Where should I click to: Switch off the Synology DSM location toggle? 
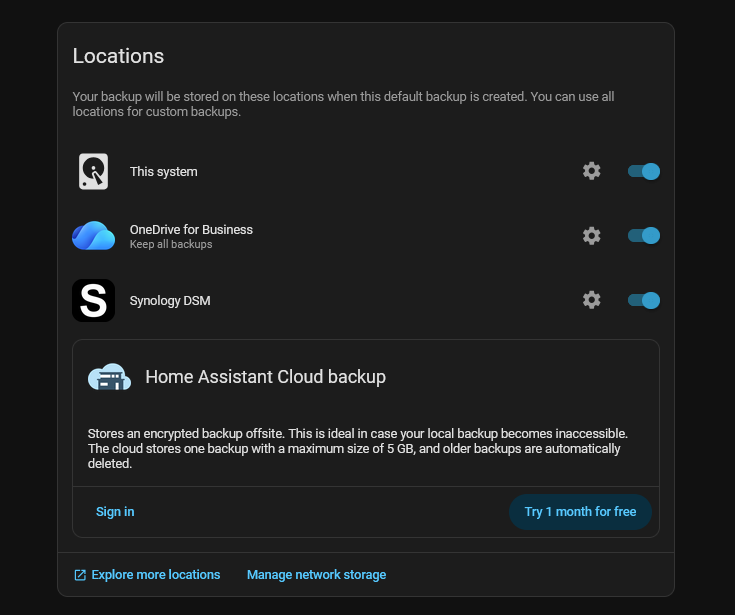tap(643, 300)
